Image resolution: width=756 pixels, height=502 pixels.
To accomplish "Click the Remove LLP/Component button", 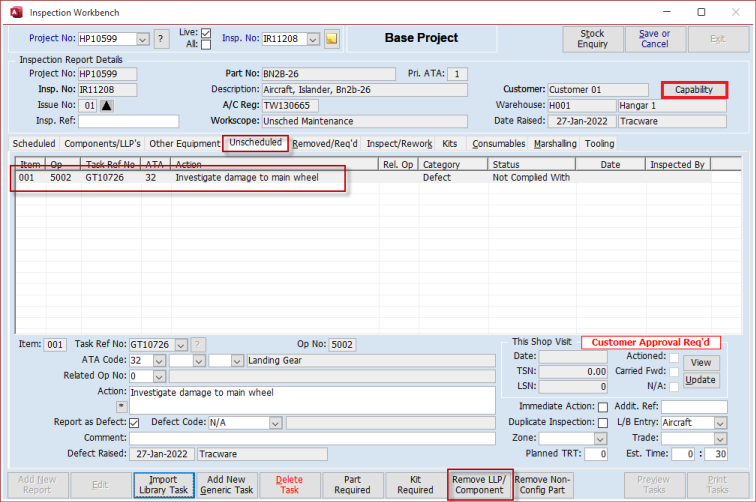I will [479, 485].
